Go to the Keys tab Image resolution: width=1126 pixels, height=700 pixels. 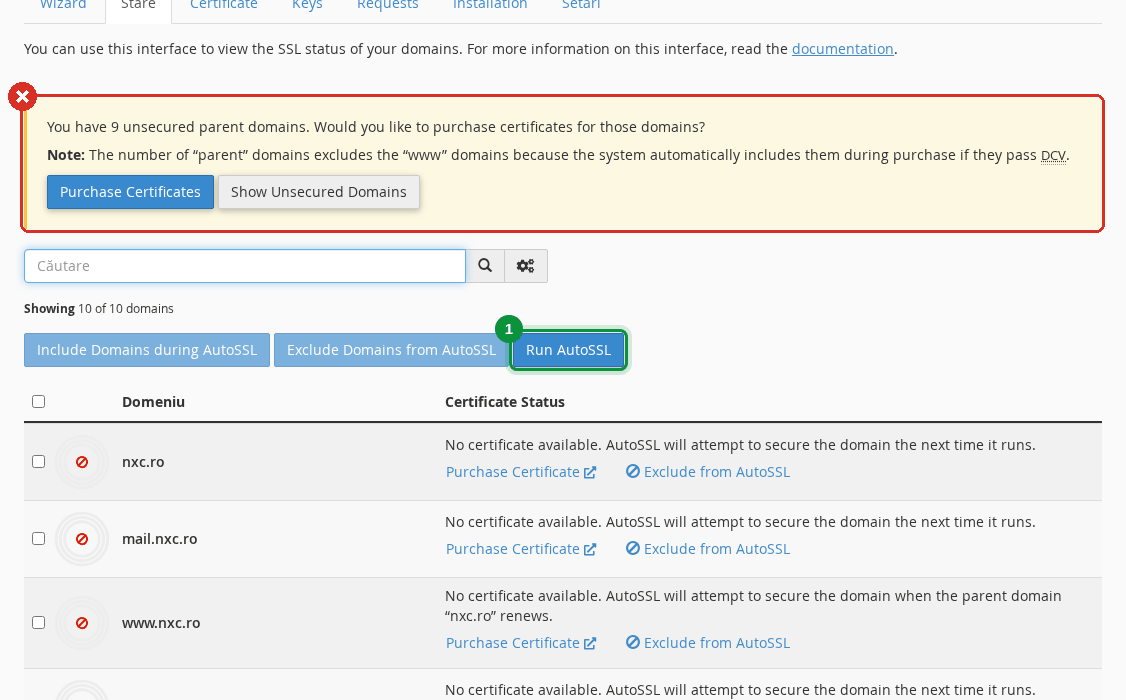click(x=307, y=6)
